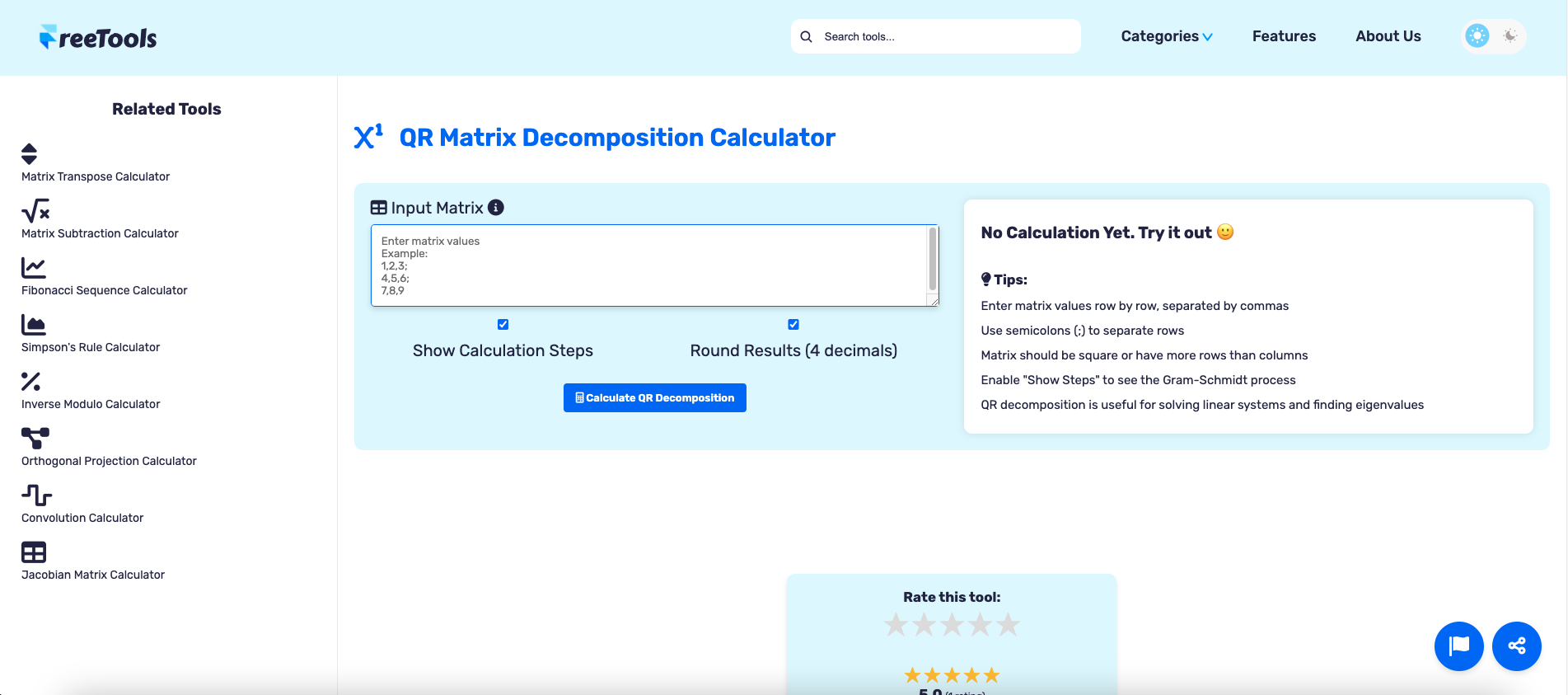Click the Fibonacci Sequence Calculator chart icon

33,268
